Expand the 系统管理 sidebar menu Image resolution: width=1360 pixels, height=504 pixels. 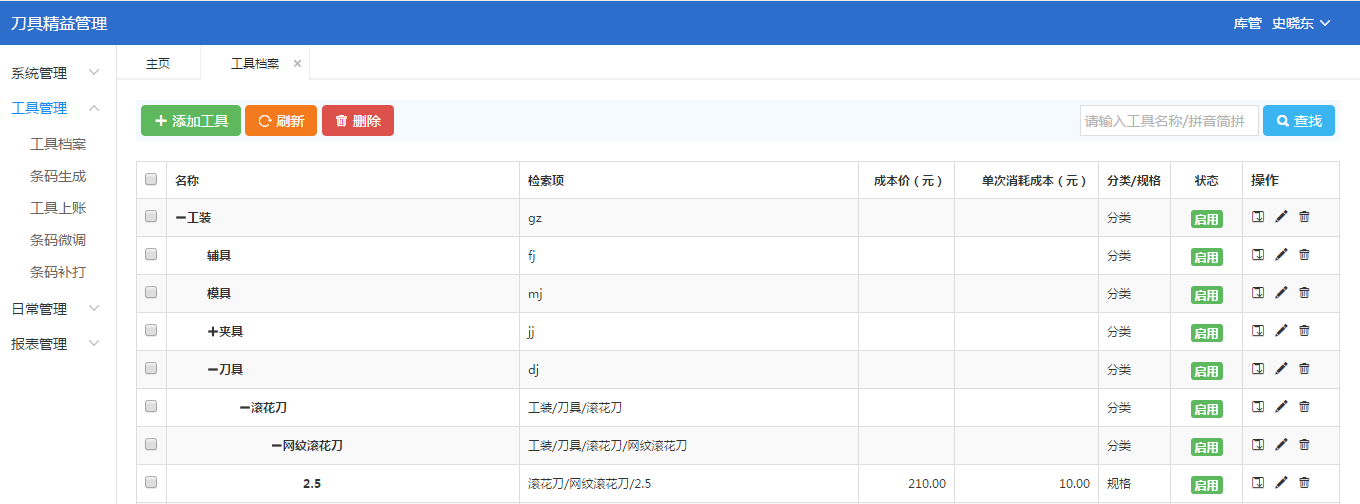click(55, 73)
